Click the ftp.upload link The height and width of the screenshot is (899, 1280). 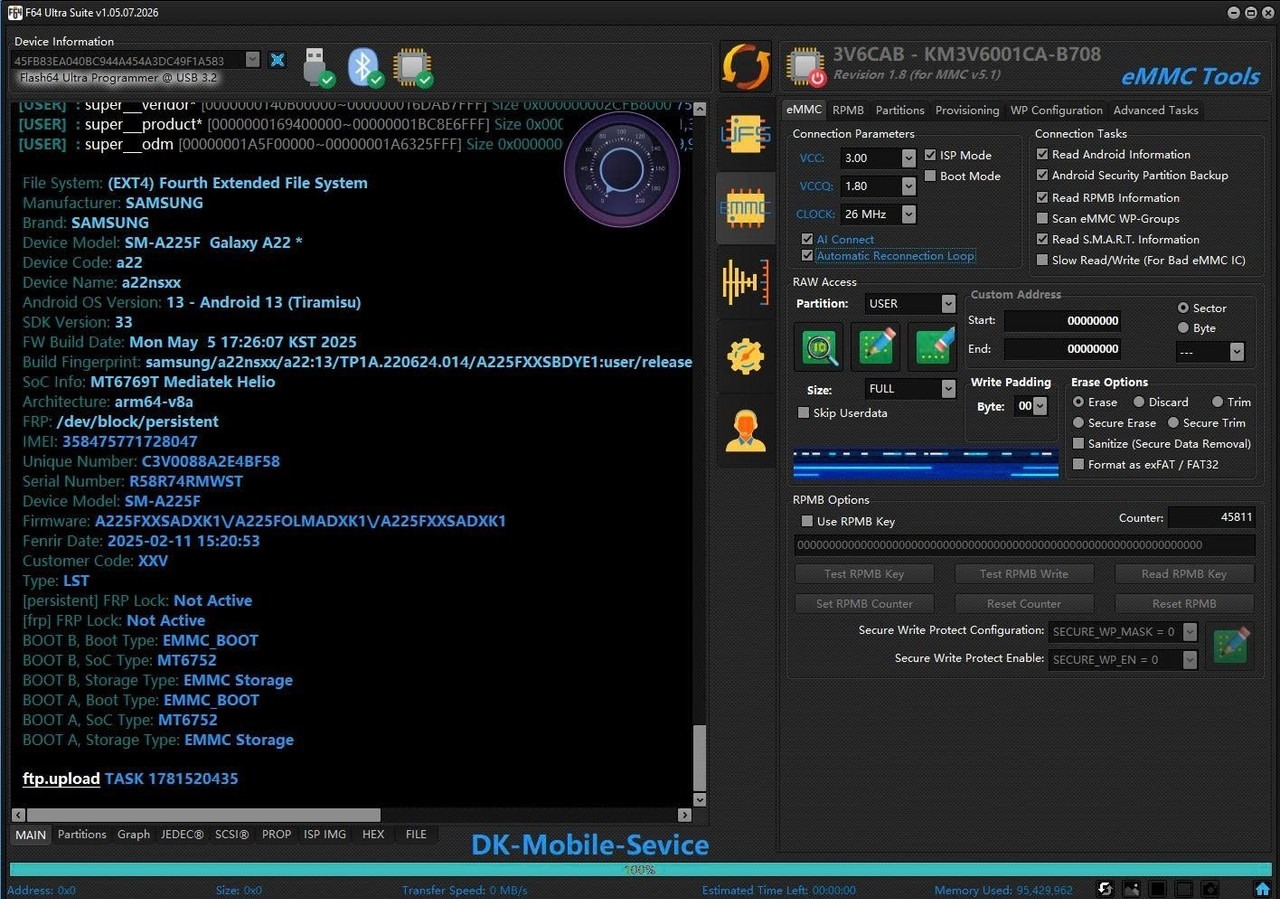point(61,778)
